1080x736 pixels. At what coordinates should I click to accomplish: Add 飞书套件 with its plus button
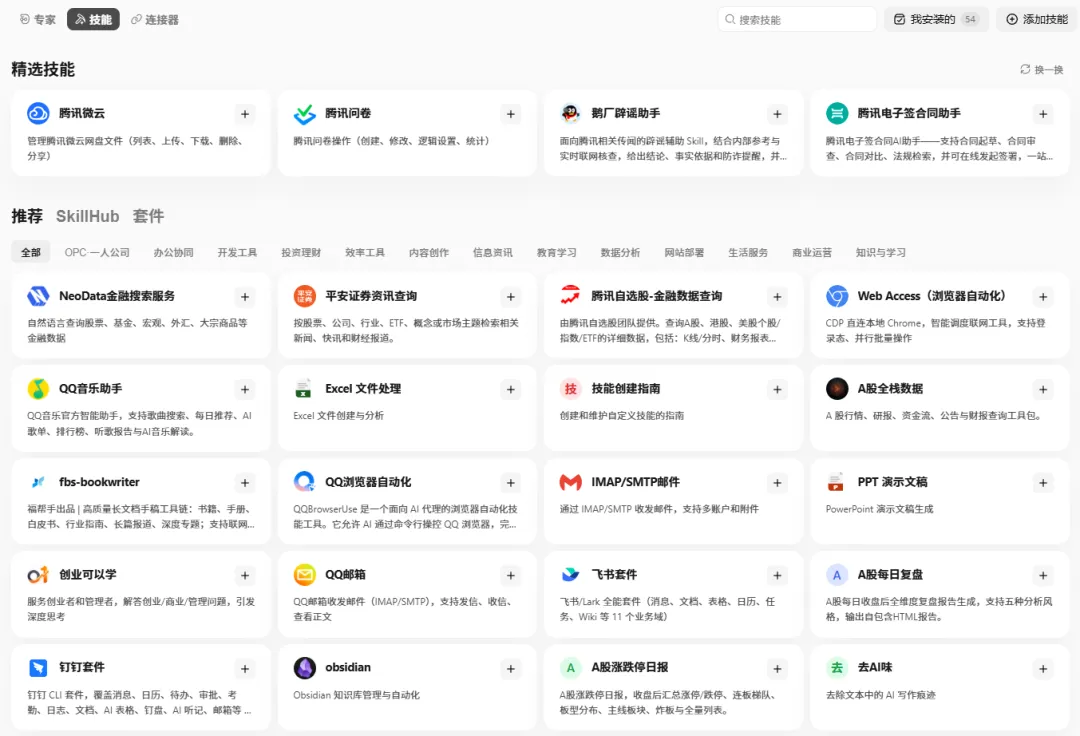pyautogui.click(x=777, y=576)
